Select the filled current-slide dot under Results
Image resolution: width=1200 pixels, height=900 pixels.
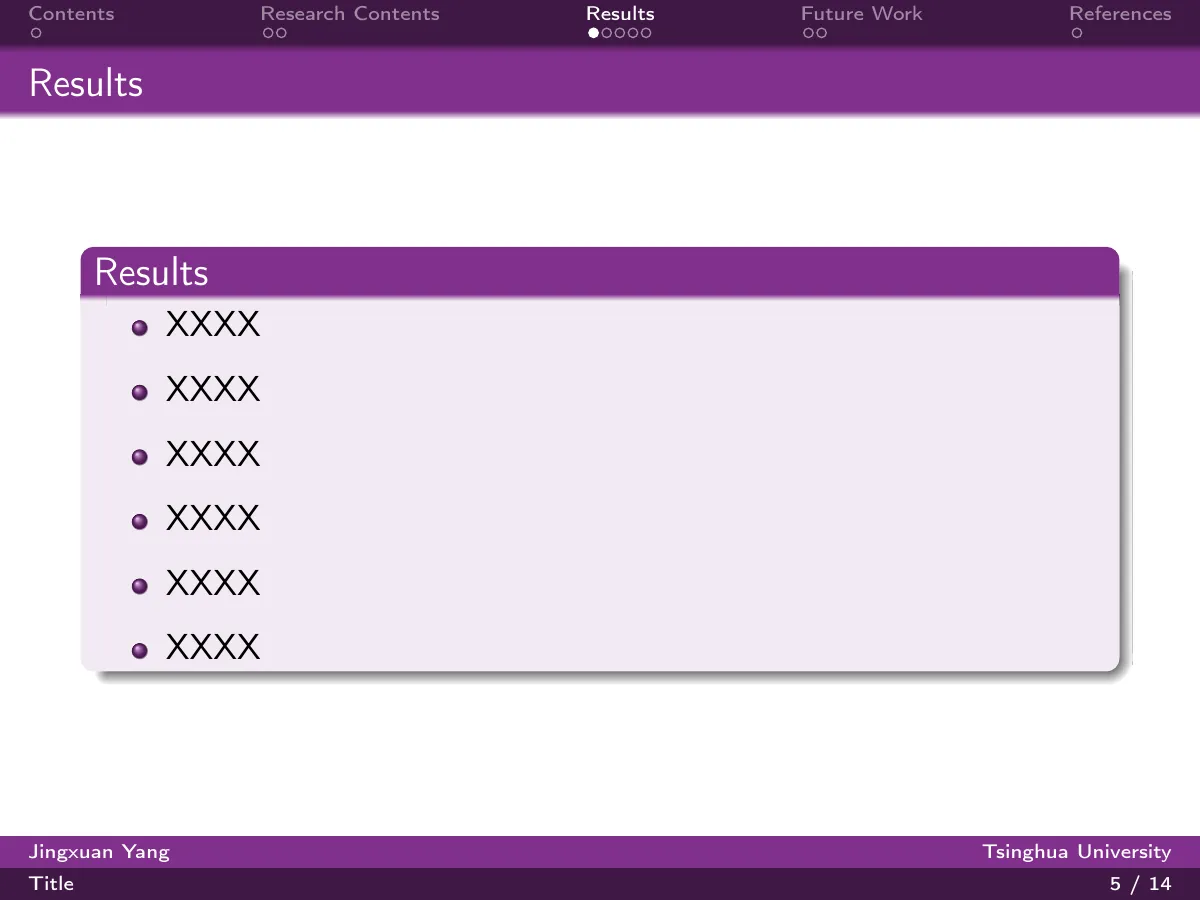(593, 33)
